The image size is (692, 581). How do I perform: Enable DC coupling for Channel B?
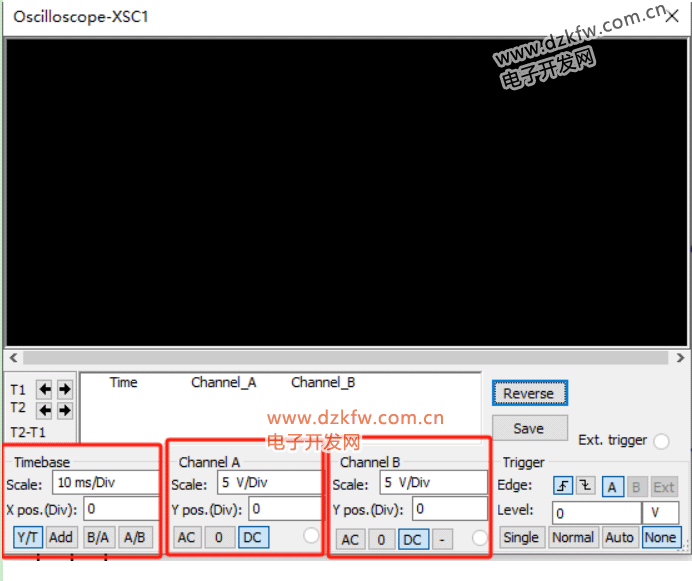click(x=411, y=539)
